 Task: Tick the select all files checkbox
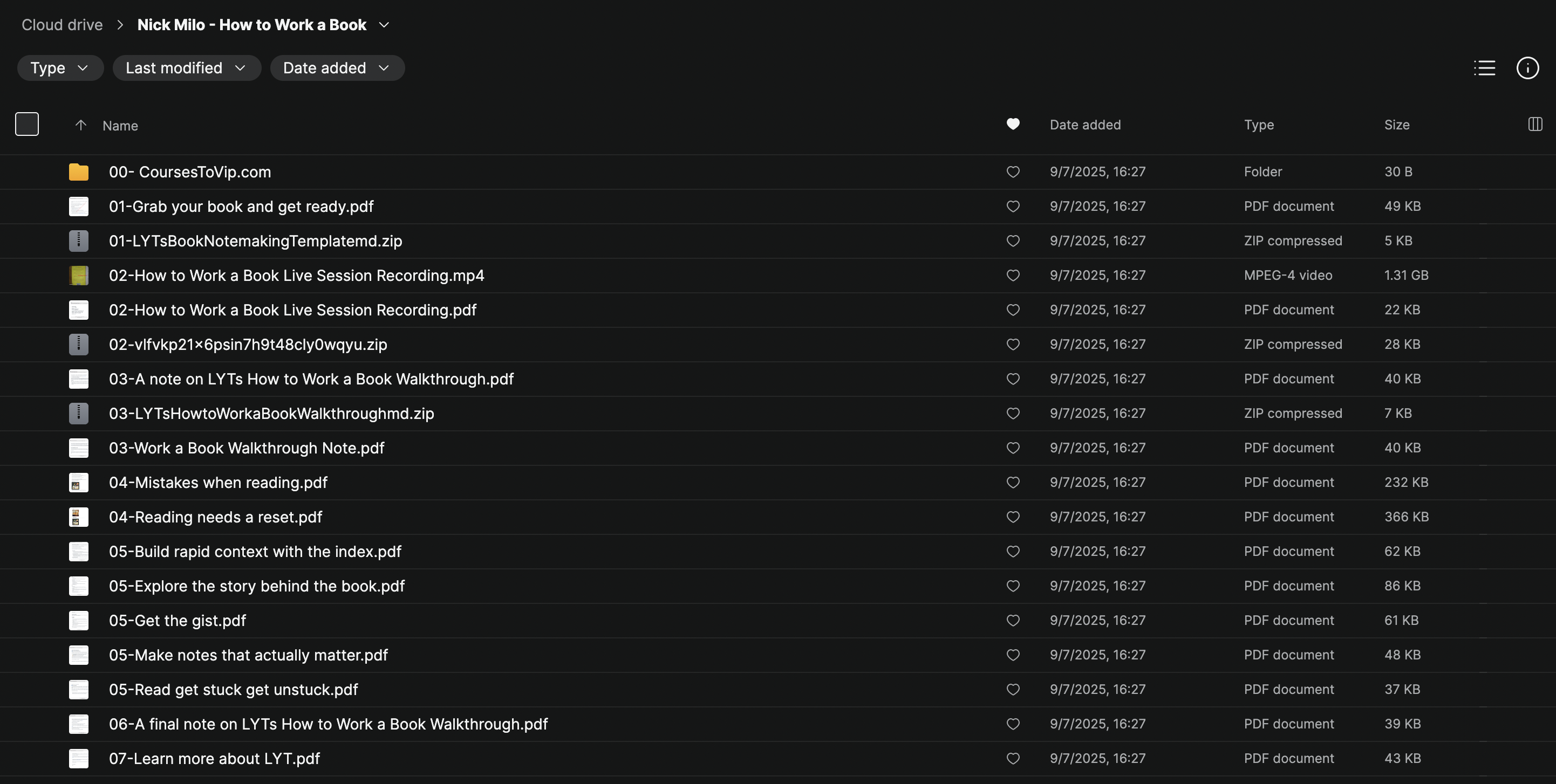tap(27, 123)
